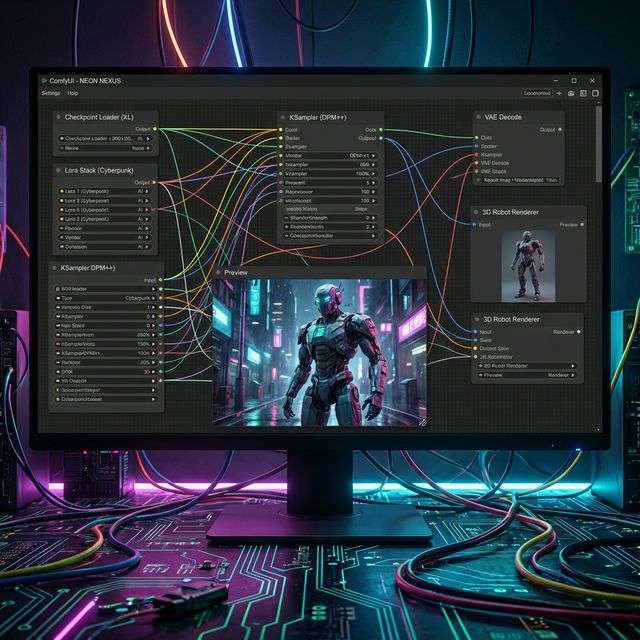Click the vertical scrollbar on the canvas right edge
640x640 pixels.
coord(599,144)
